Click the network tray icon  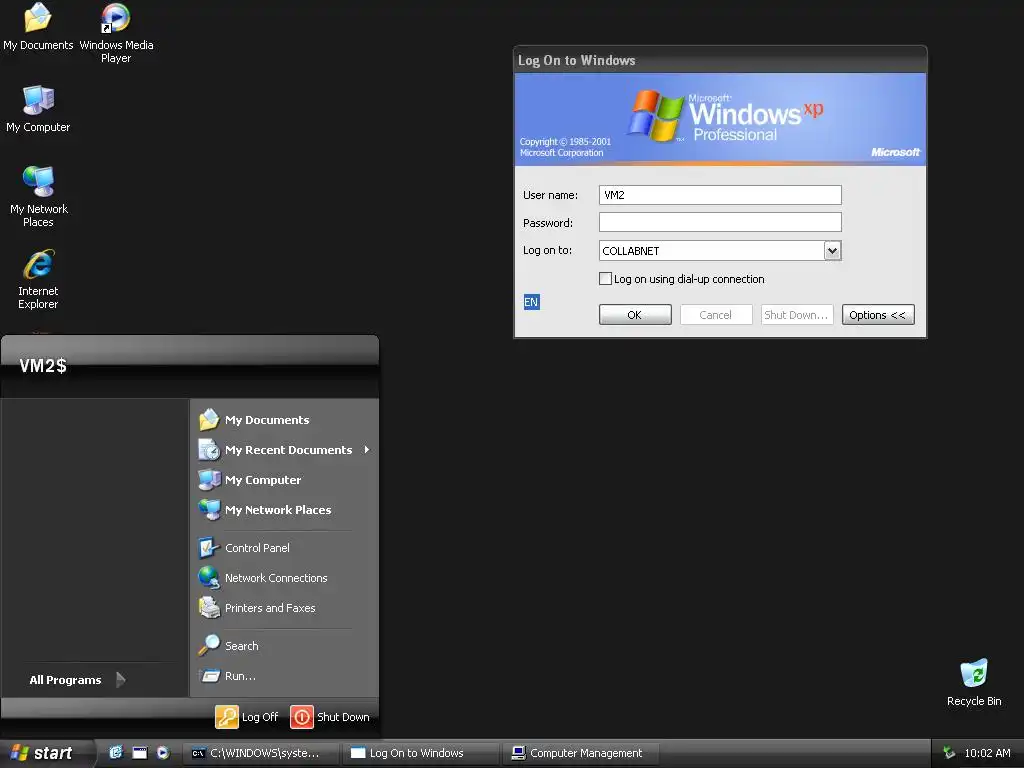pos(949,753)
